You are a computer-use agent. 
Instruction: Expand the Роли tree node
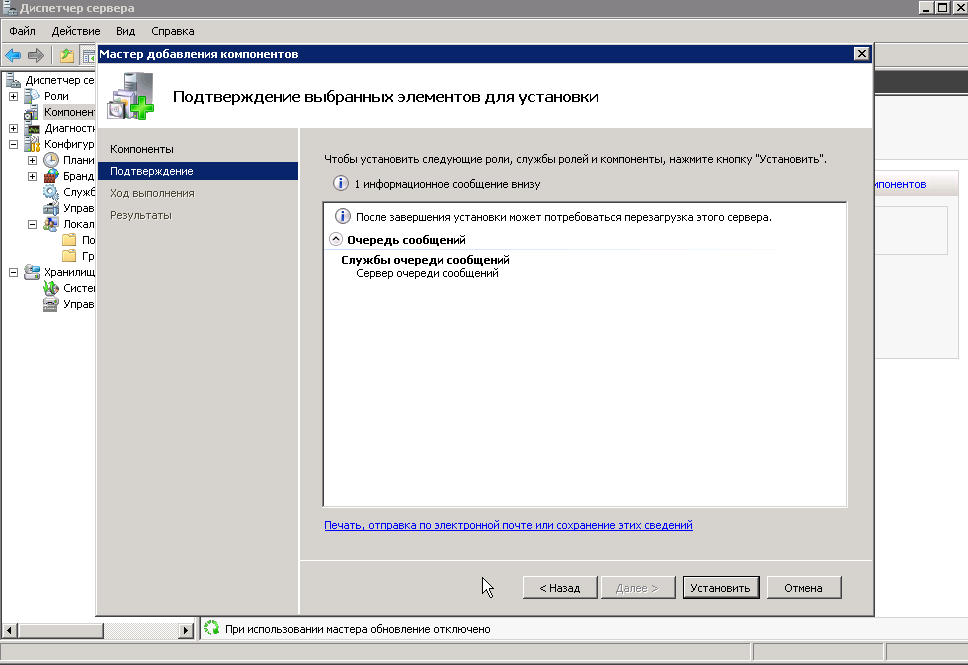pos(13,96)
